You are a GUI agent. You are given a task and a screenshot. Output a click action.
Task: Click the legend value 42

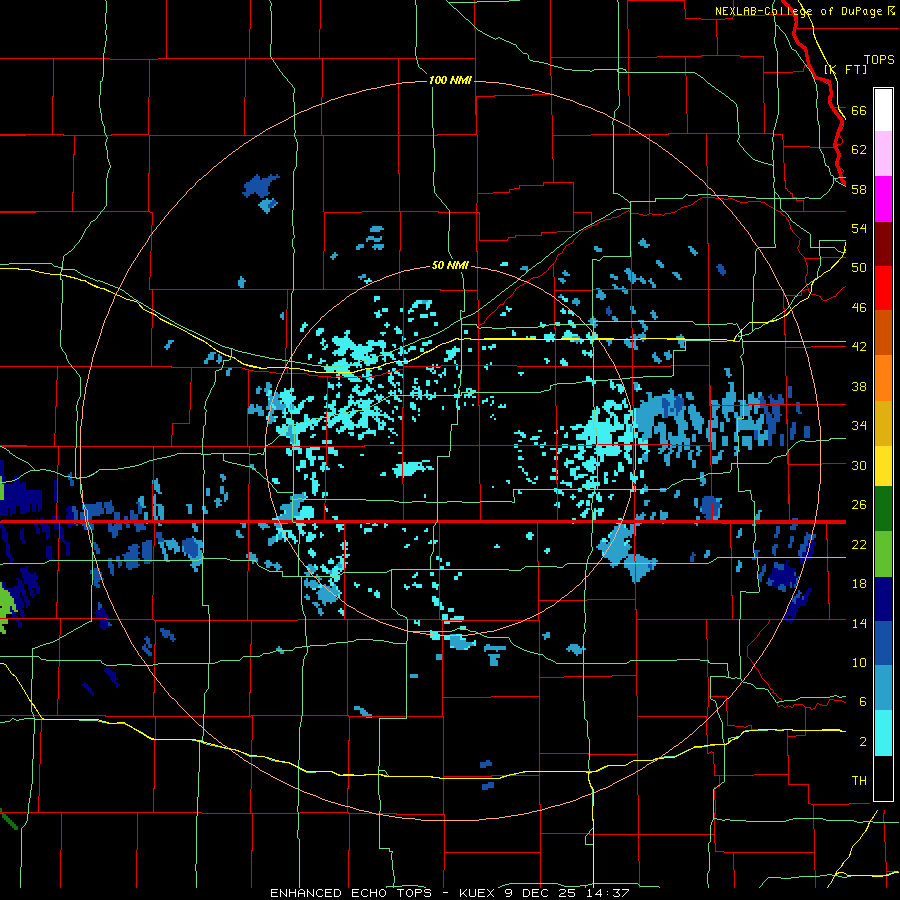pos(859,347)
